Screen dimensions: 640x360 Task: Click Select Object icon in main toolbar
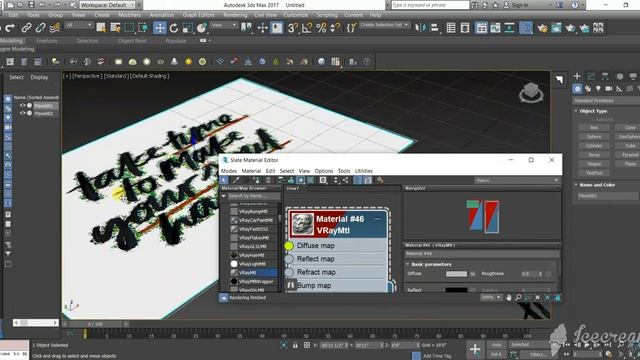[101, 28]
